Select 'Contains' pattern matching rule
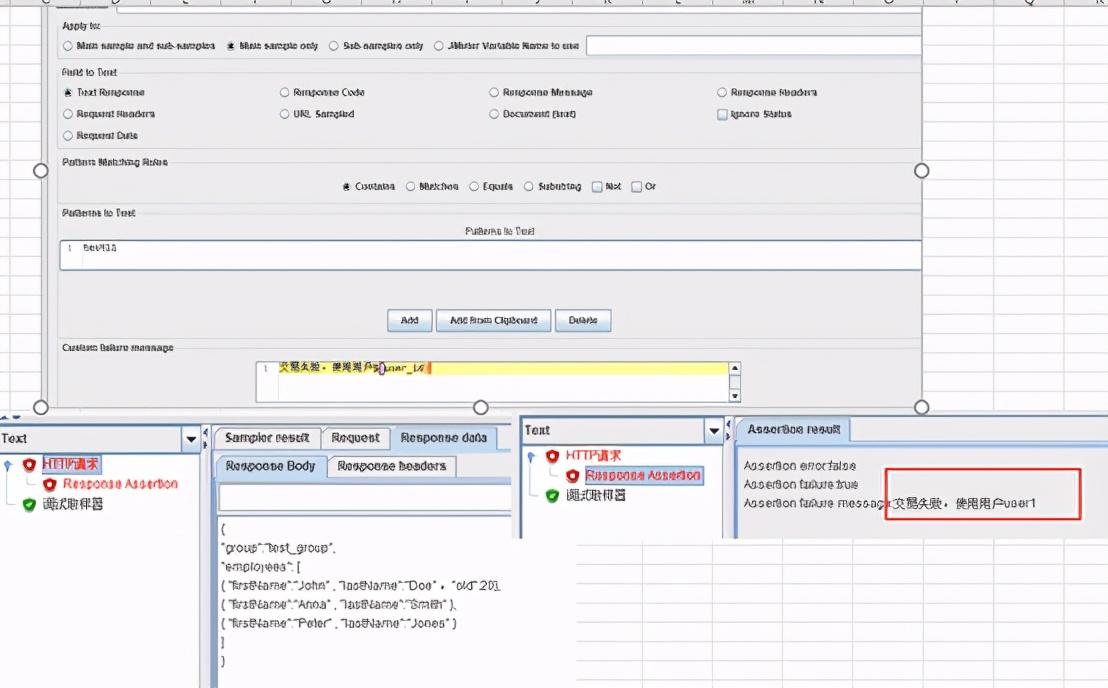The height and width of the screenshot is (688, 1108). 346,186
